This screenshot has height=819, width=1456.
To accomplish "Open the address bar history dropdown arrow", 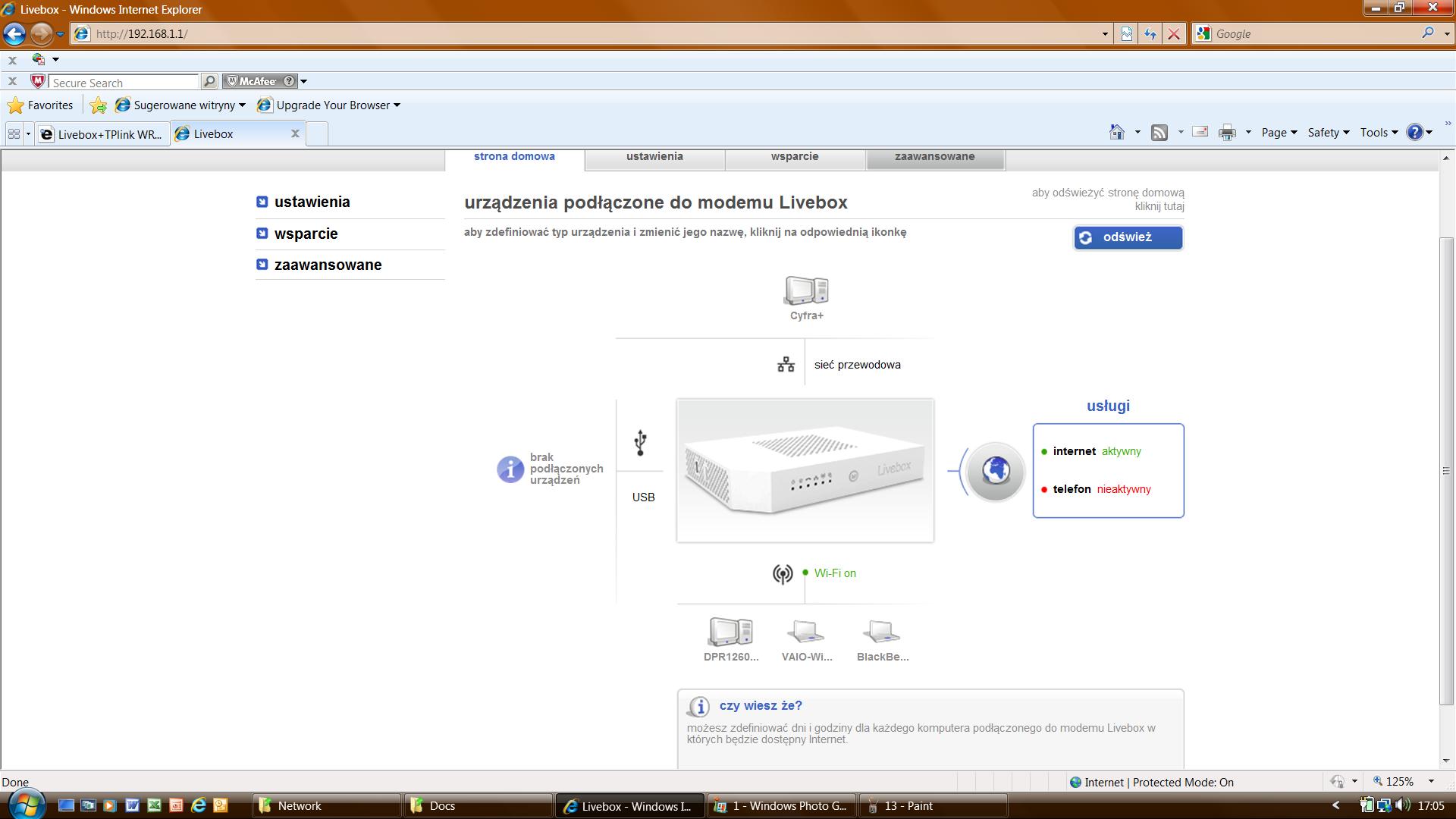I will [1105, 34].
